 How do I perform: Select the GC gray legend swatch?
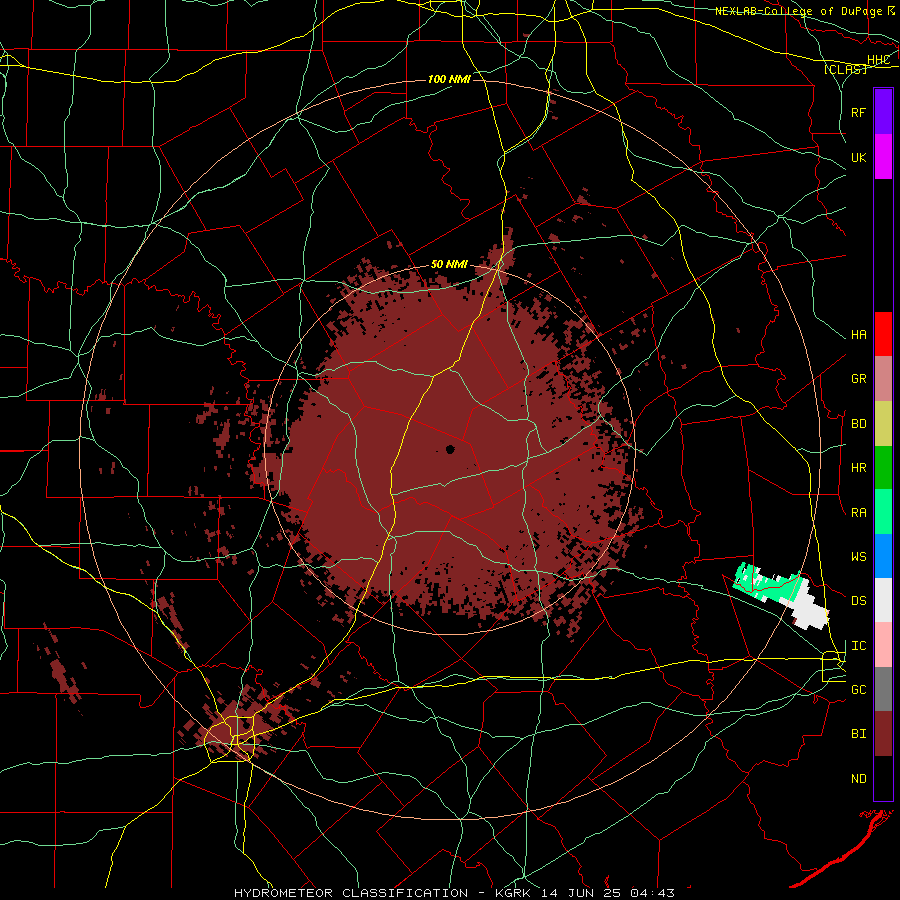[883, 689]
